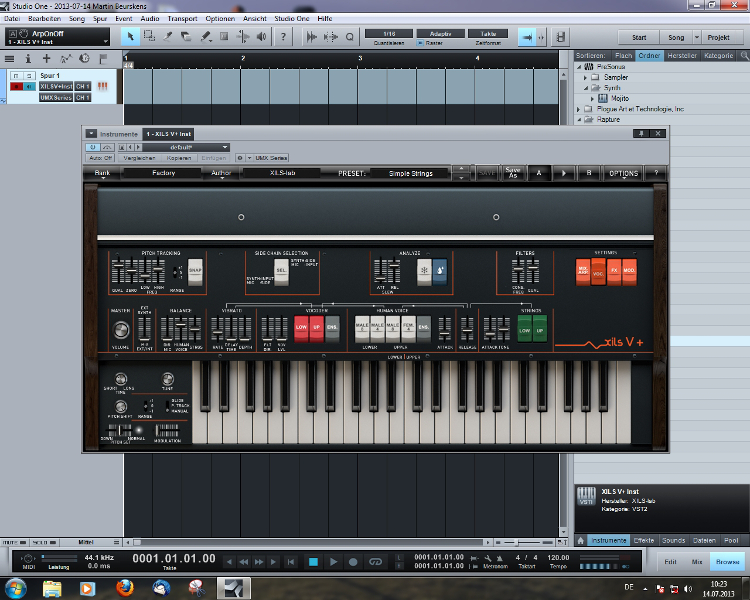Pin the instrument plugin window
750x600 pixels.
coord(641,133)
